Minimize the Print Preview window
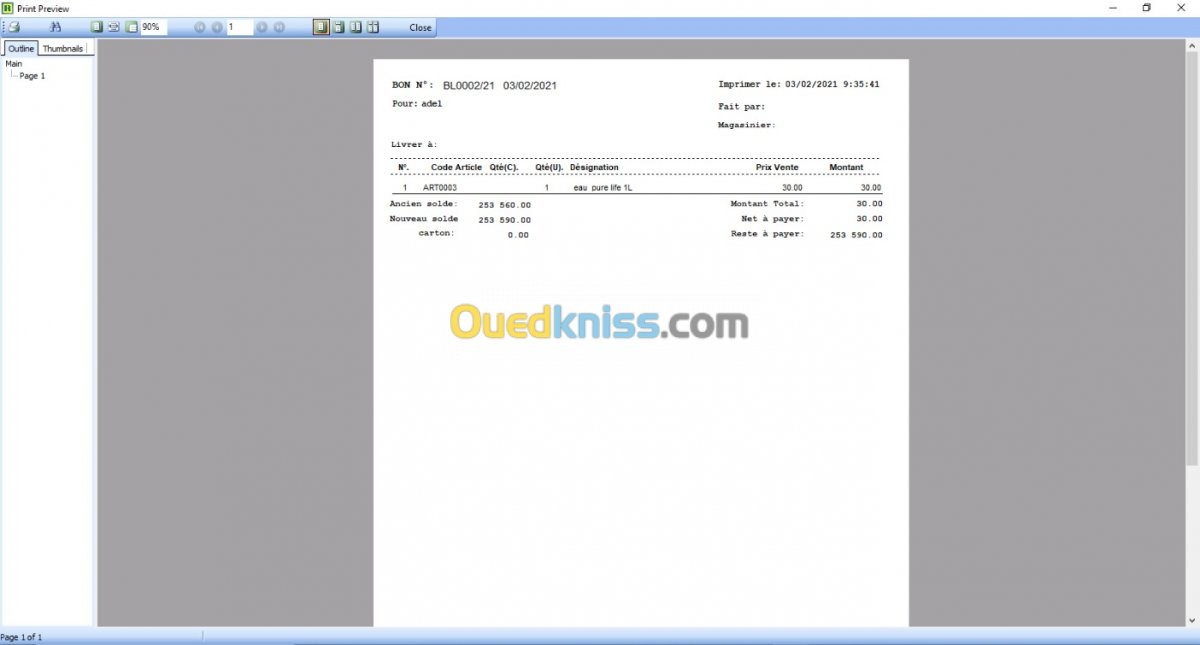The height and width of the screenshot is (645, 1200). tap(1114, 8)
